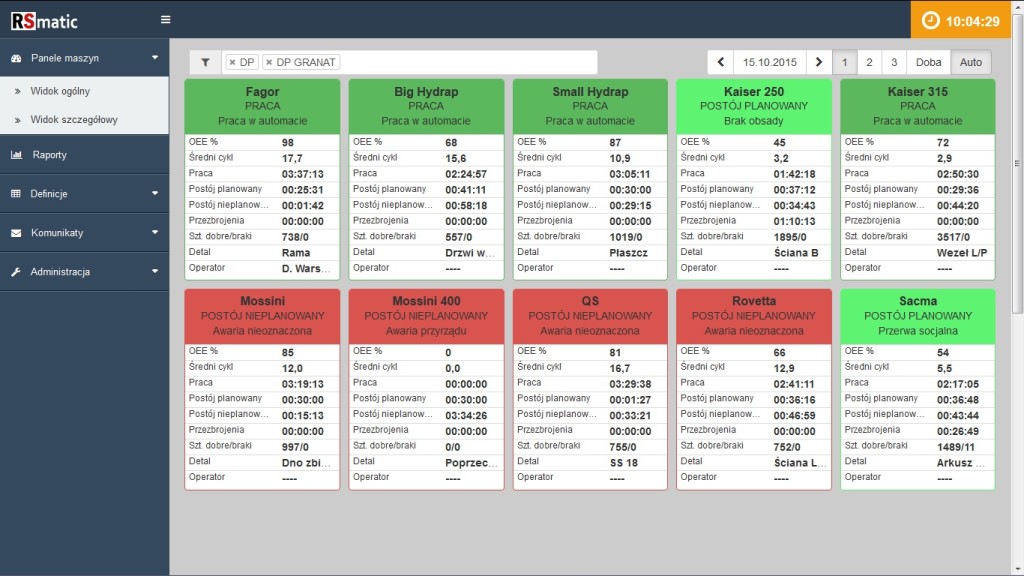Open the Kaiser 315 machine card header
1024x576 pixels.
(918, 106)
